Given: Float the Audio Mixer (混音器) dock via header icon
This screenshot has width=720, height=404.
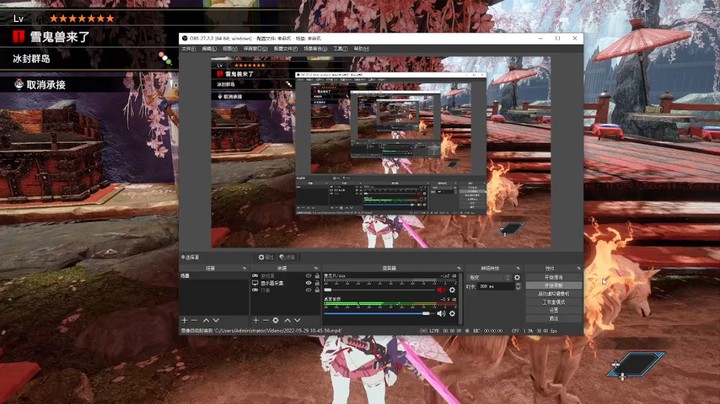Looking at the screenshot, I should (459, 268).
